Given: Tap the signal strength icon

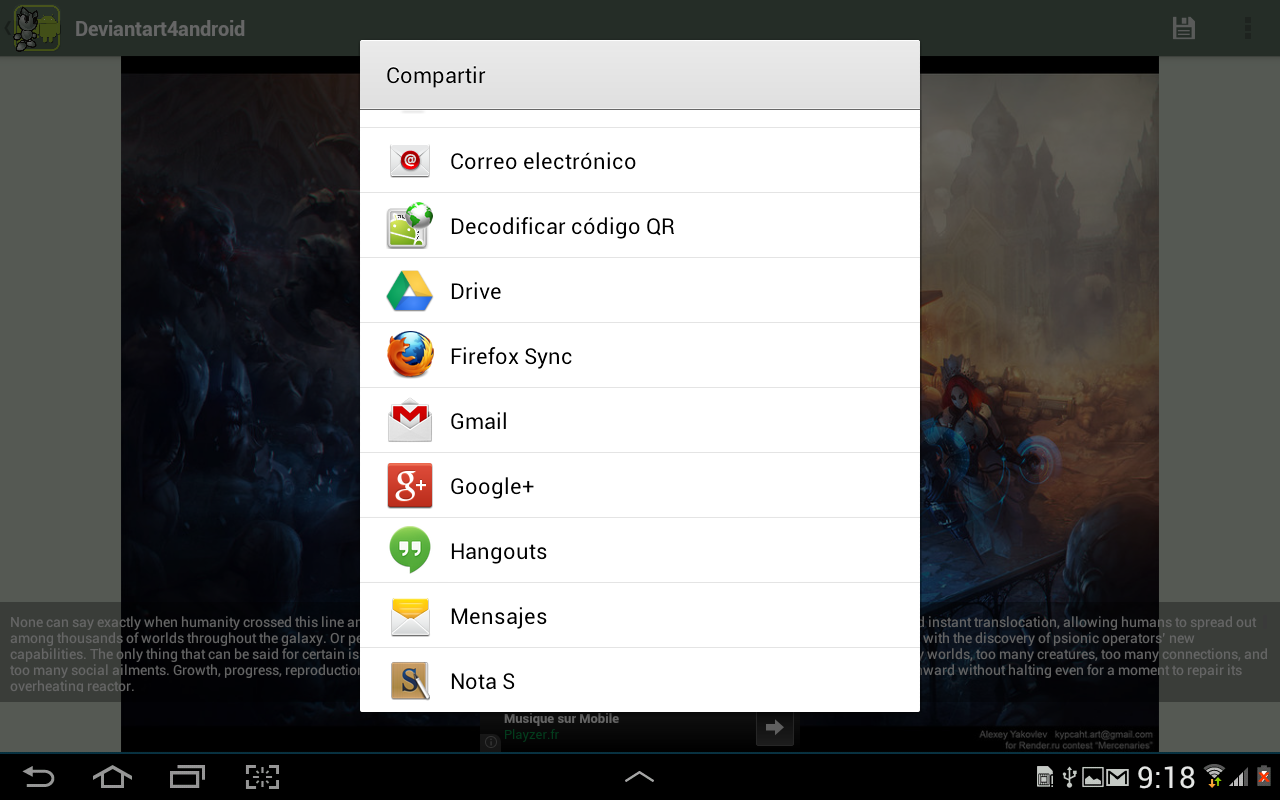Looking at the screenshot, I should pos(1240,777).
